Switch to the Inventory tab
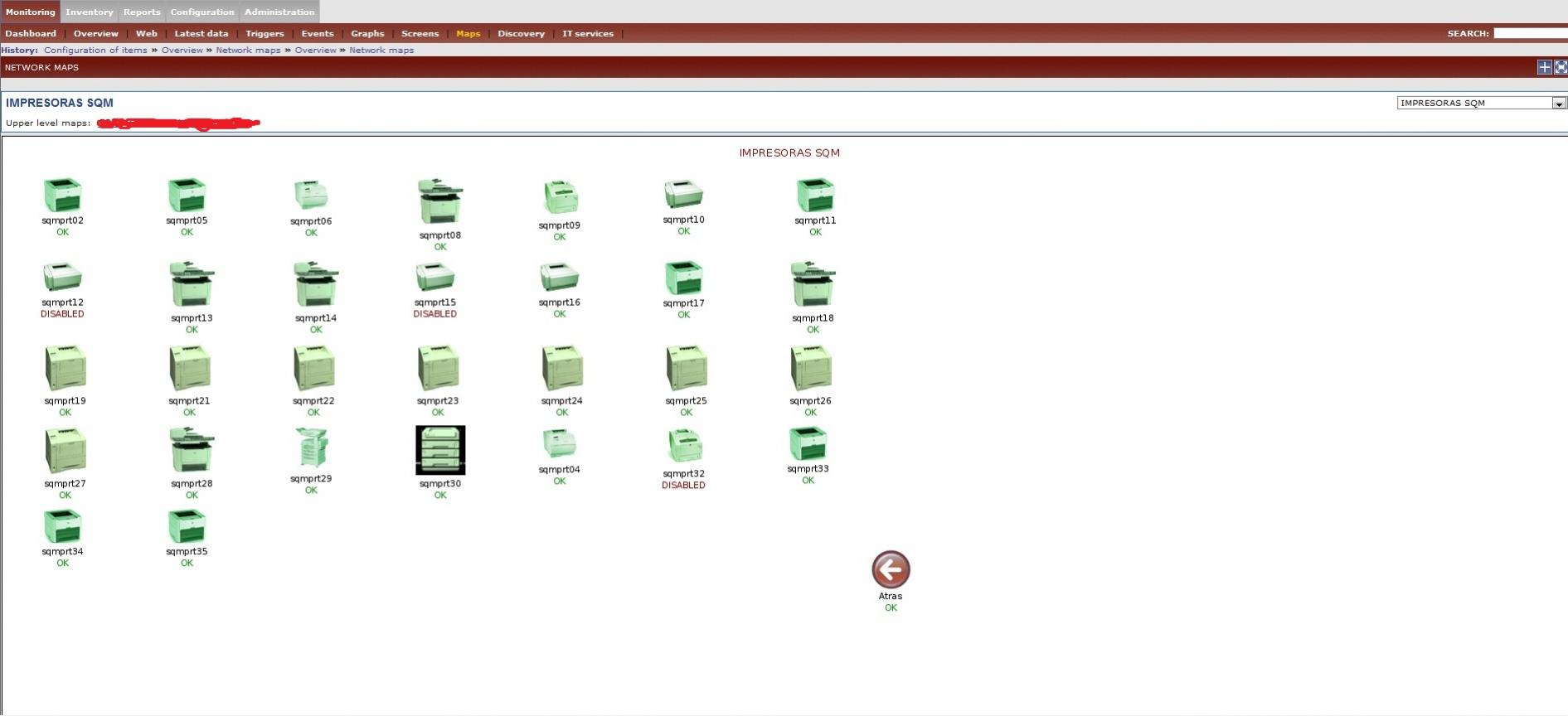This screenshot has height=716, width=1568. click(90, 12)
